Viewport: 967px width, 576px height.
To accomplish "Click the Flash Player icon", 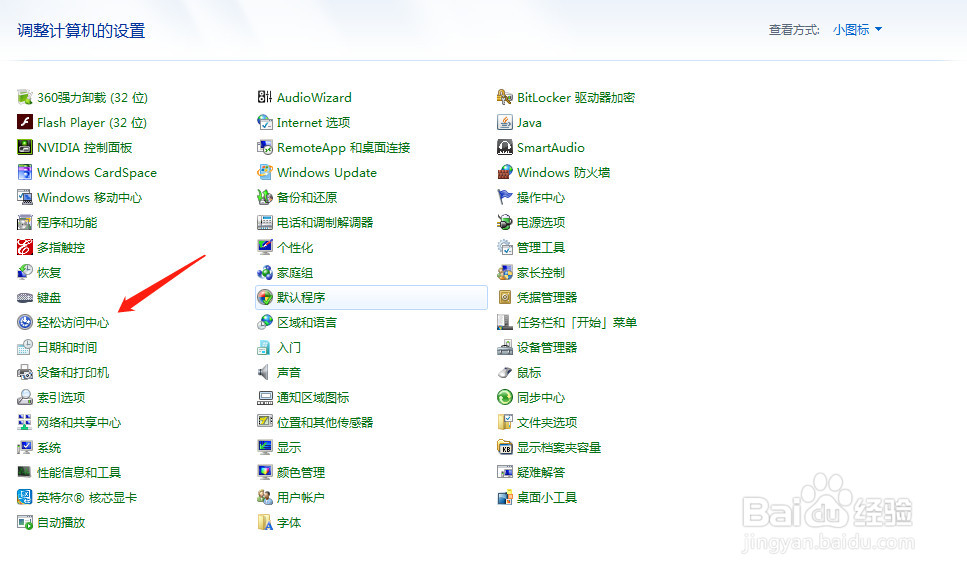I will pos(25,122).
